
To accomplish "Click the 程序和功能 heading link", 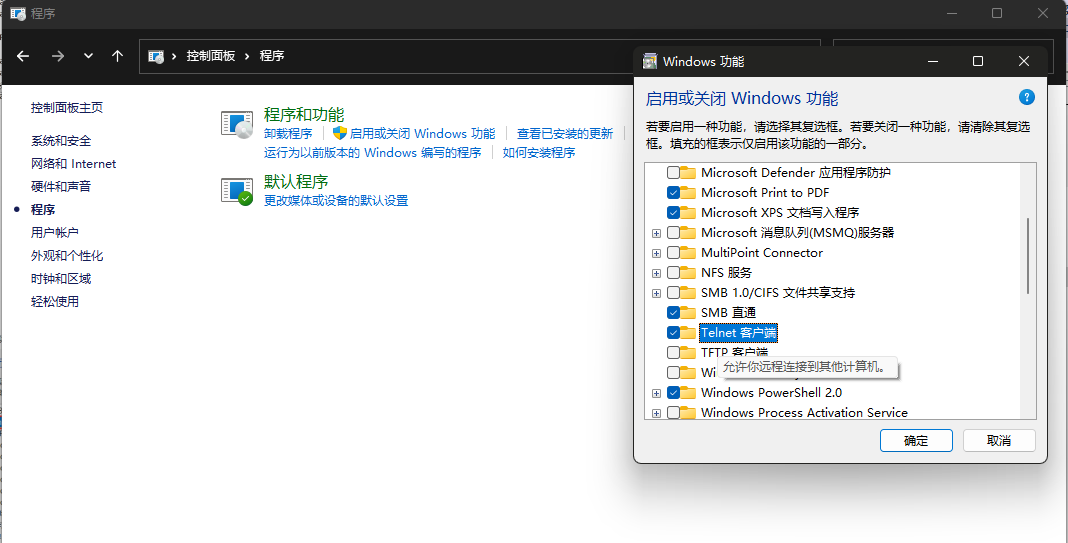I will pyautogui.click(x=304, y=114).
